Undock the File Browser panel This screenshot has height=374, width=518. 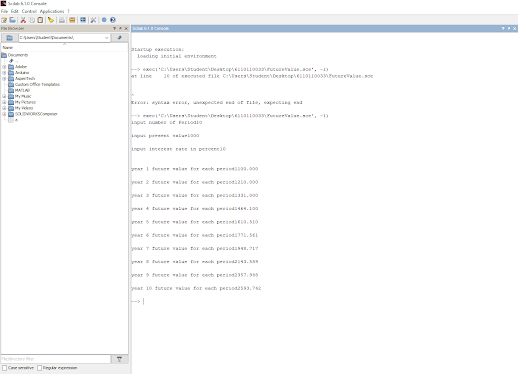120,29
